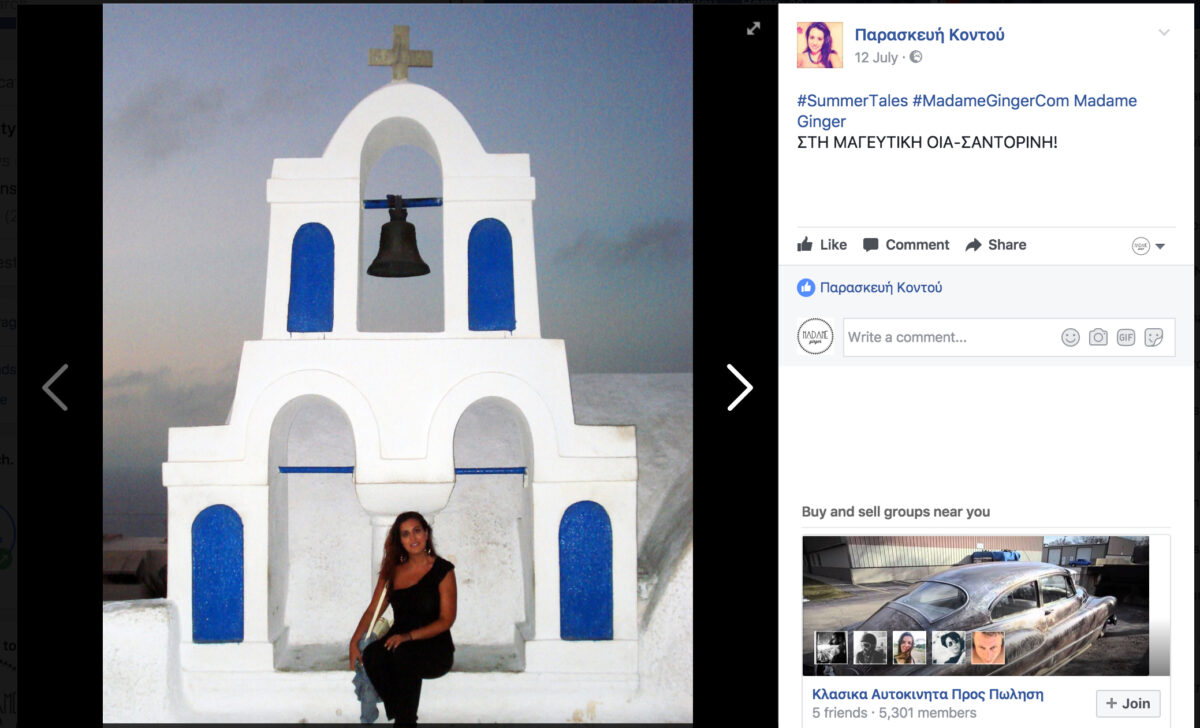The height and width of the screenshot is (728, 1200).
Task: Click the Comment button
Action: point(906,245)
